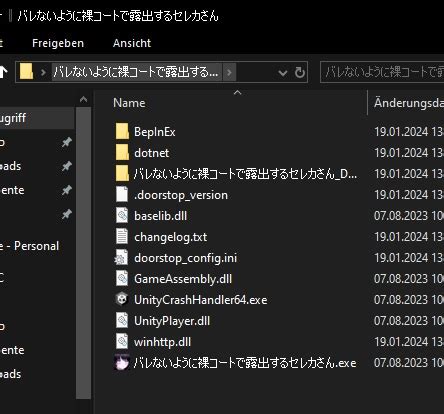Select the dotnet folder name
This screenshot has height=414, width=444.
(x=152, y=153)
